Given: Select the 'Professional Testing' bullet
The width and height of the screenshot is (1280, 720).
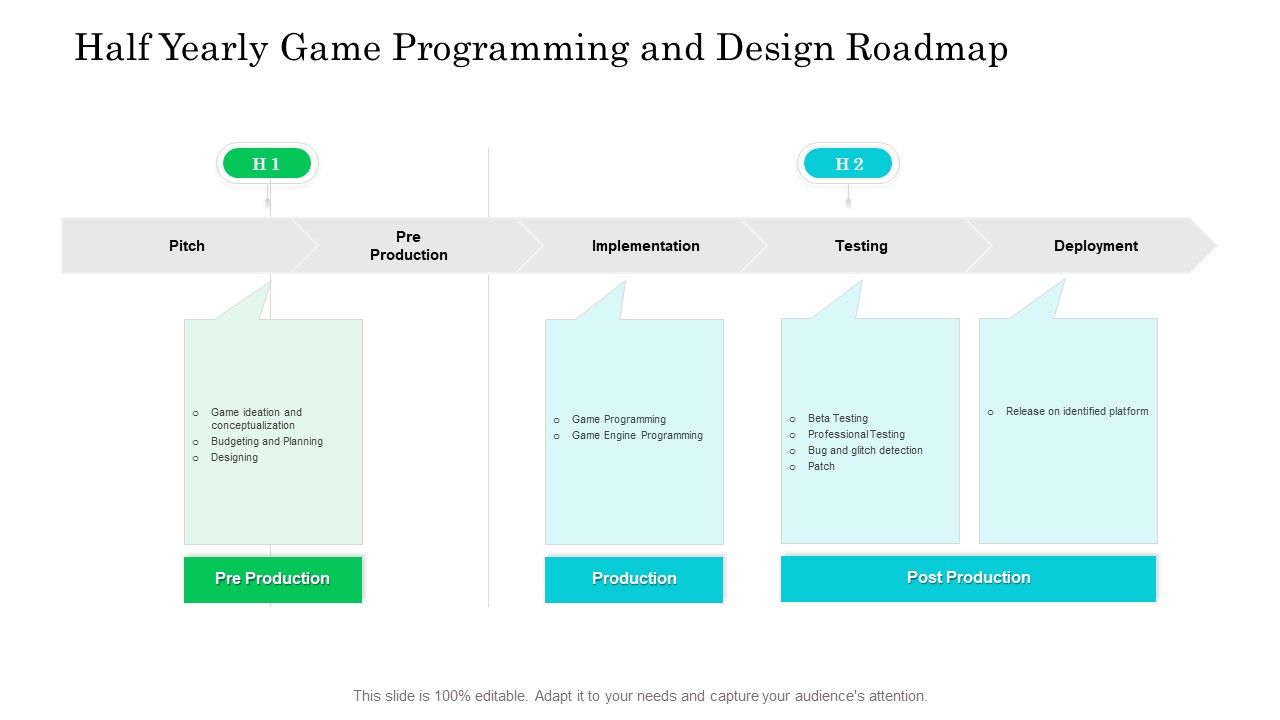Looking at the screenshot, I should coord(856,434).
